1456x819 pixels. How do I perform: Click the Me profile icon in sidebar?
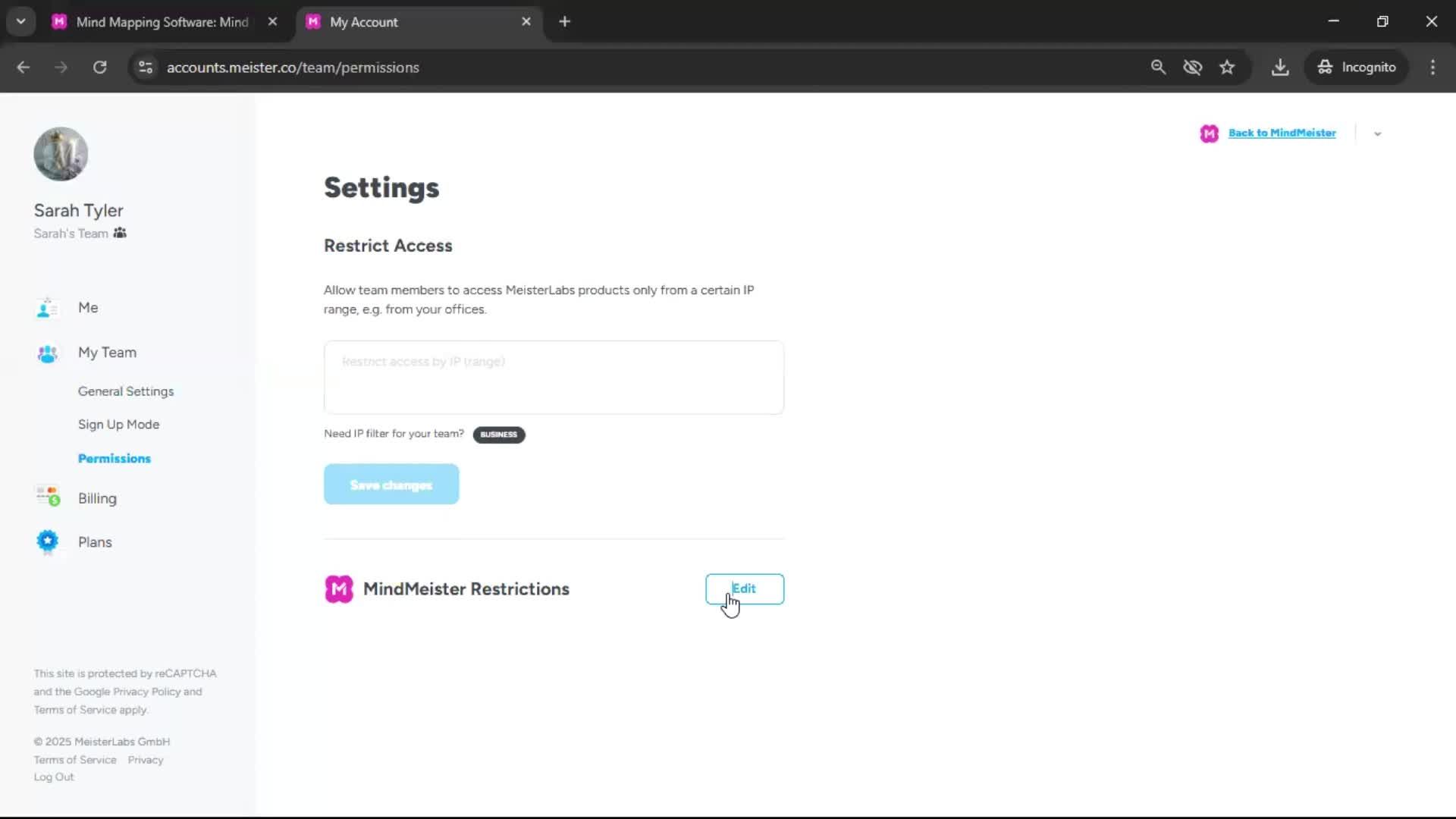(x=47, y=308)
